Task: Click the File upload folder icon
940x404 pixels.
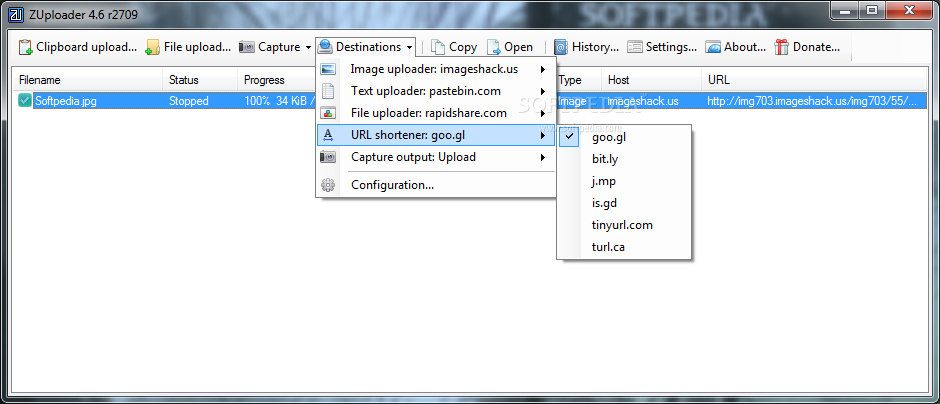Action: click(153, 47)
